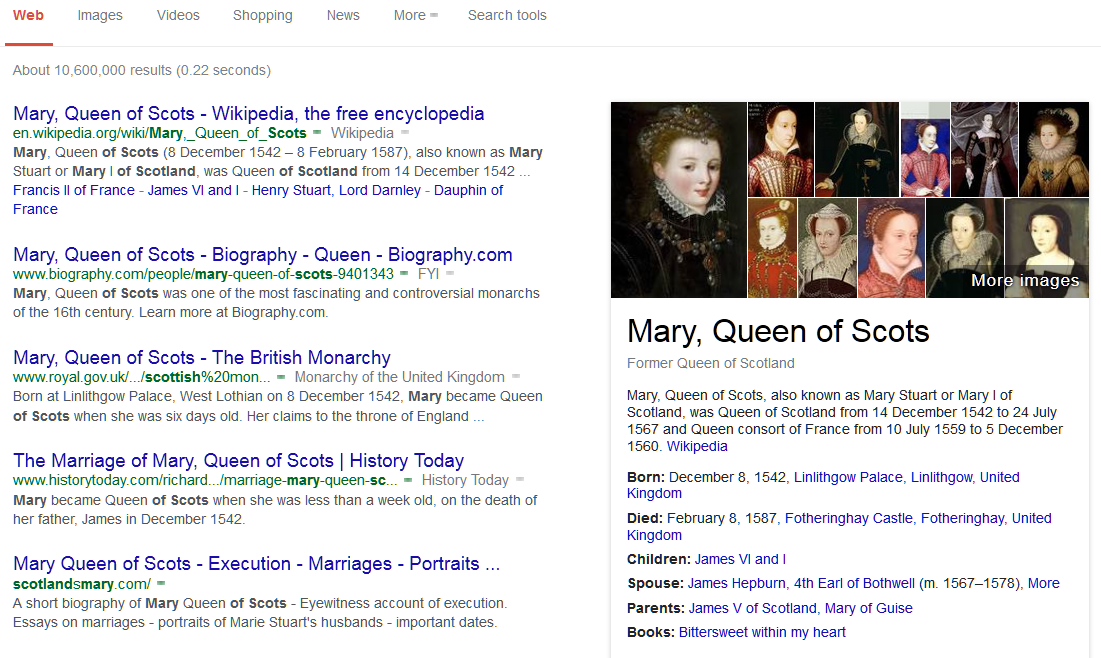Viewport: 1101px width, 658px height.
Task: Click the About 10,600,000 results count text
Action: (142, 70)
